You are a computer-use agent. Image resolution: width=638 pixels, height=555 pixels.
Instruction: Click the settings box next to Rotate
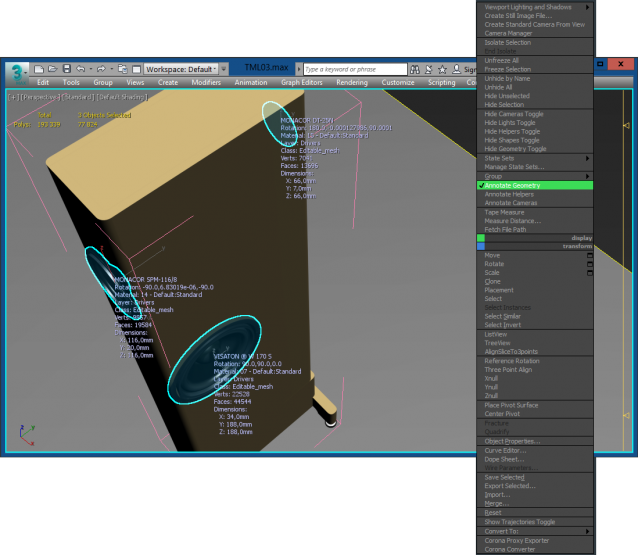click(x=590, y=264)
